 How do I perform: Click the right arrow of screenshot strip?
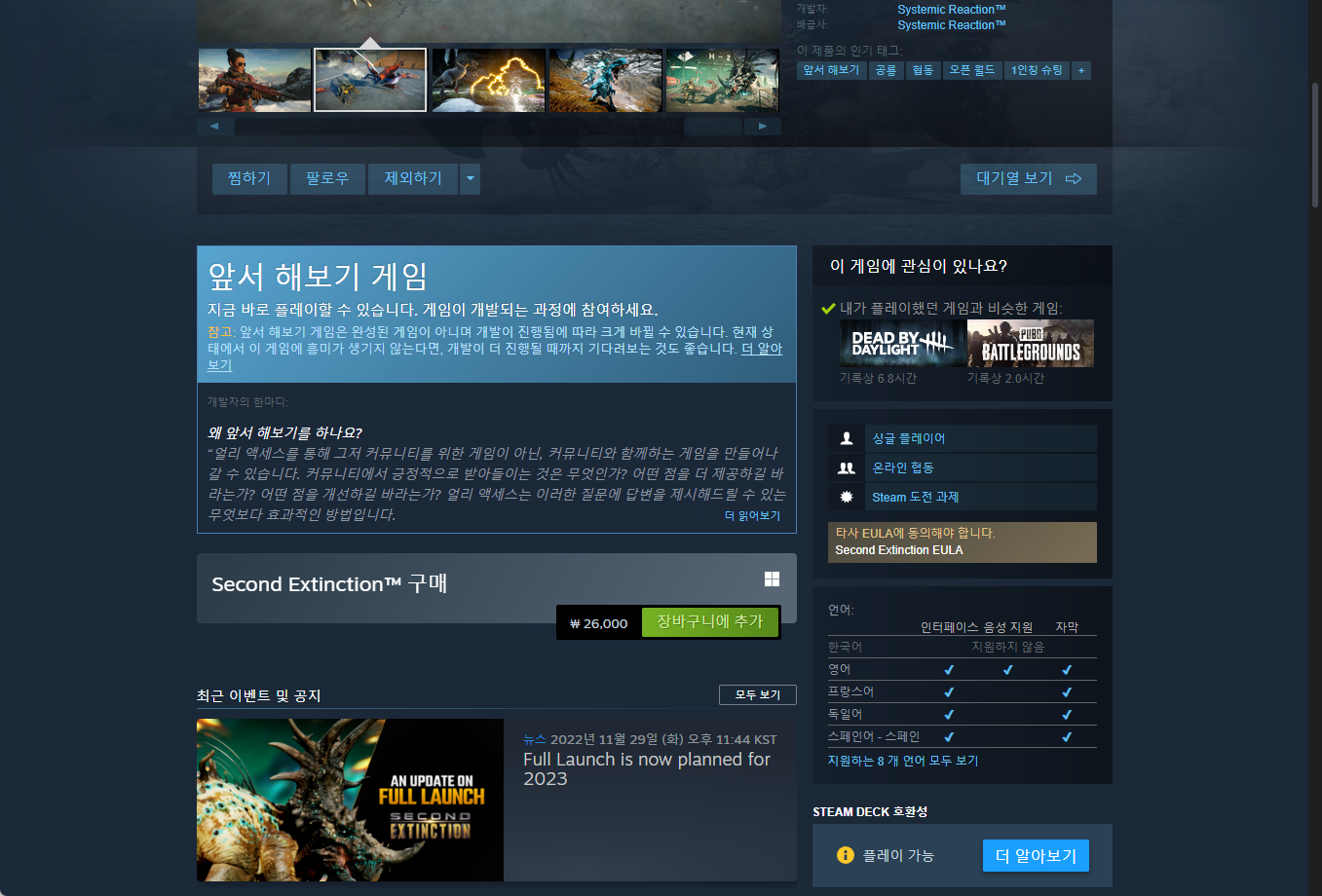point(763,127)
